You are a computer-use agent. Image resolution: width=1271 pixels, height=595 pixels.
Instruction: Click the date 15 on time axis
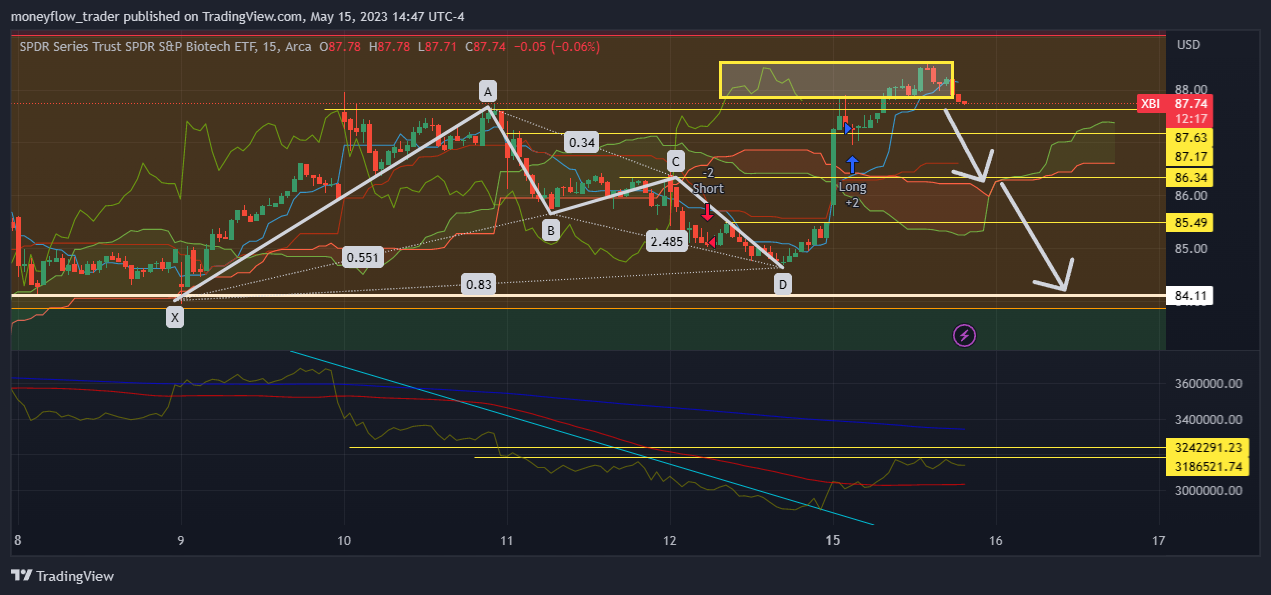832,540
